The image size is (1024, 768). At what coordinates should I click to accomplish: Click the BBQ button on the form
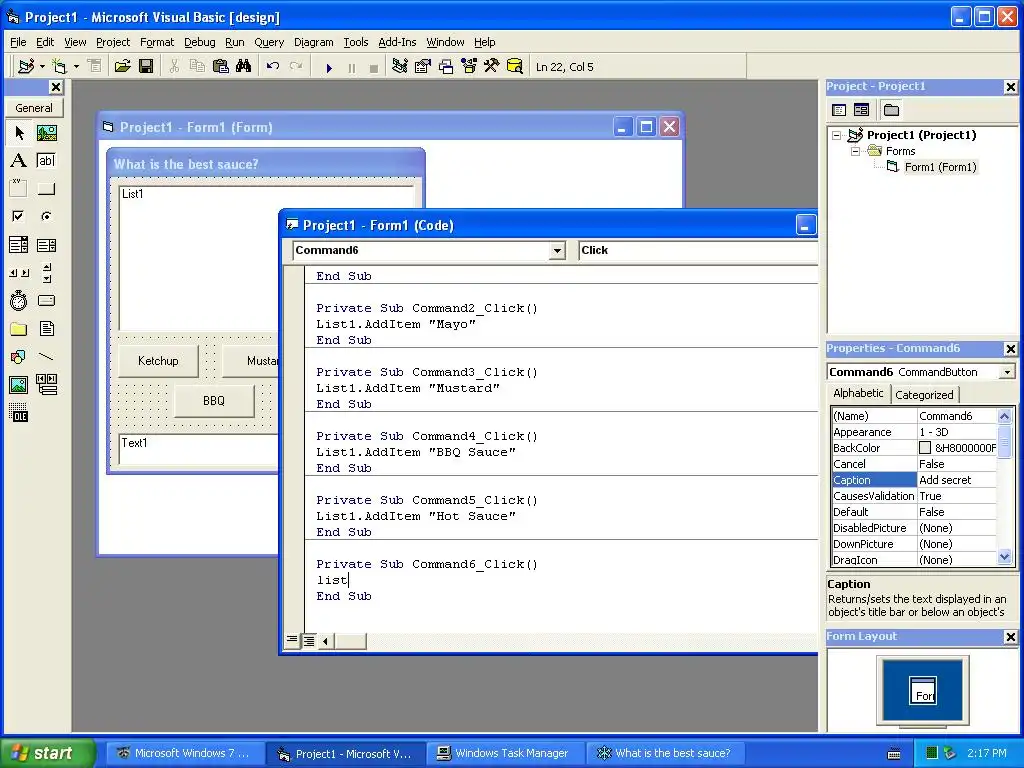[x=214, y=401]
